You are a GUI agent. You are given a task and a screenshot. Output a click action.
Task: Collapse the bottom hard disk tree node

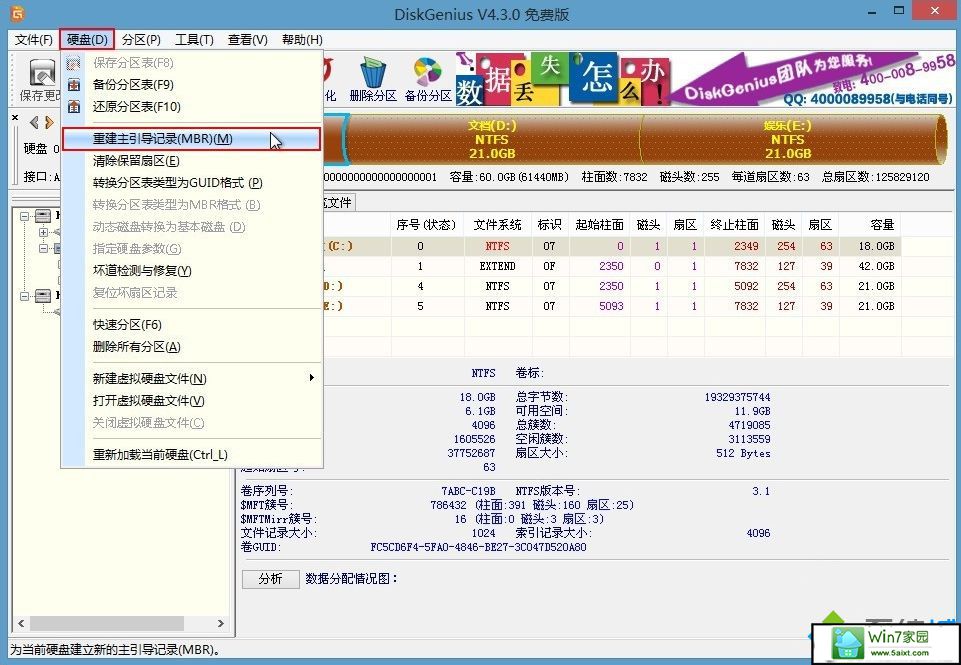pyautogui.click(x=25, y=296)
